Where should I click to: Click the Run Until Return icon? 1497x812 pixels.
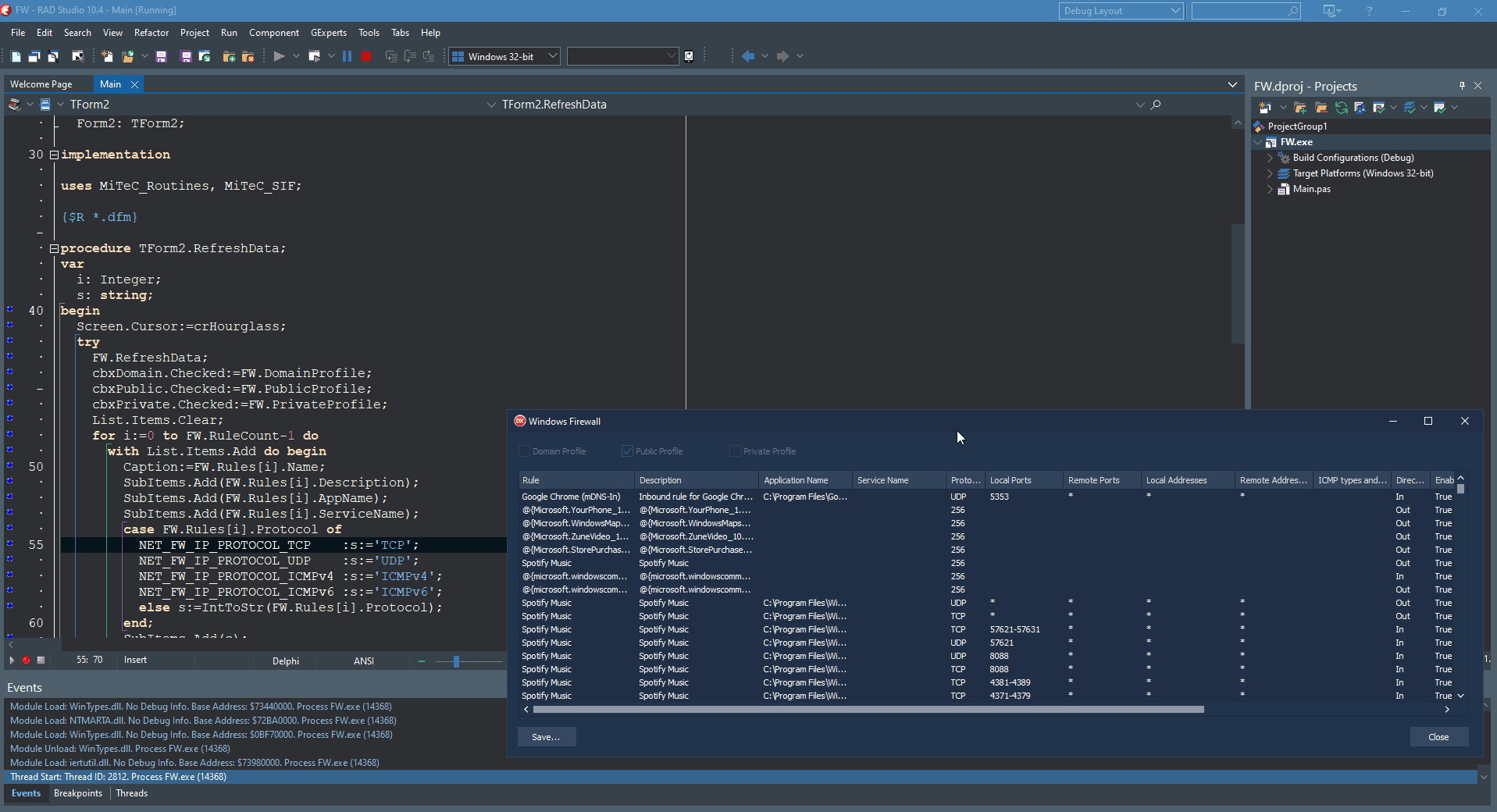pyautogui.click(x=429, y=56)
